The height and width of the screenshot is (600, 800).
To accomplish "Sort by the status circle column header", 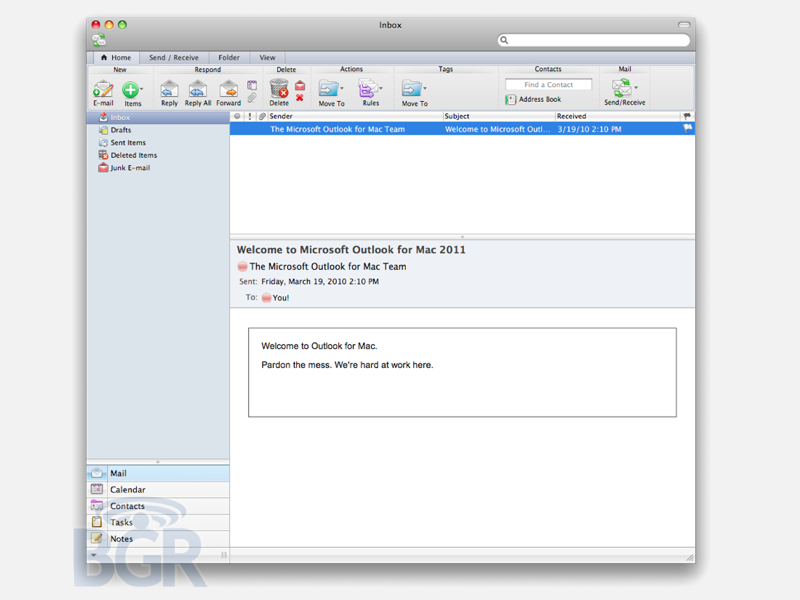I will point(237,116).
